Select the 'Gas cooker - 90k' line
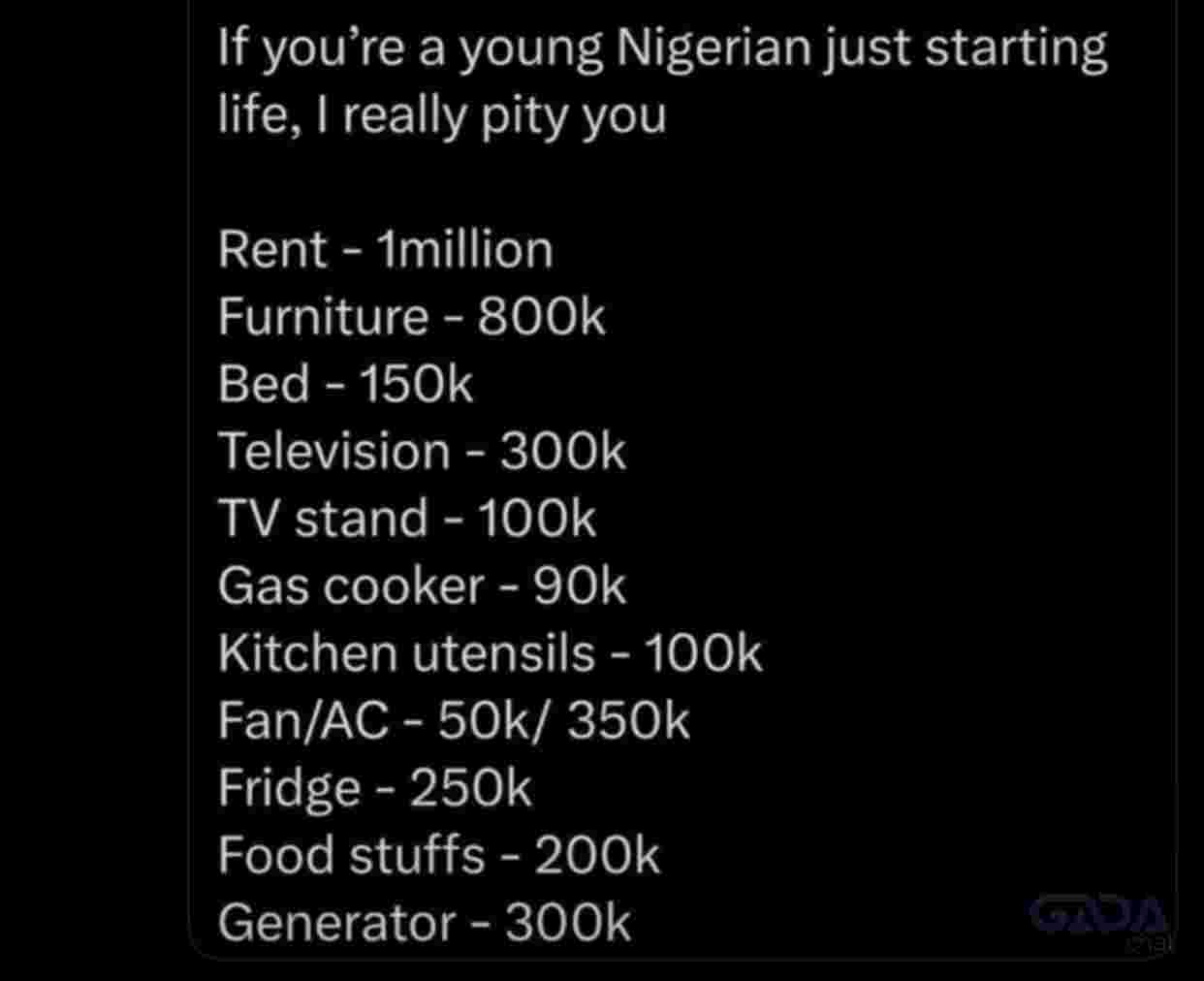 pyautogui.click(x=422, y=585)
